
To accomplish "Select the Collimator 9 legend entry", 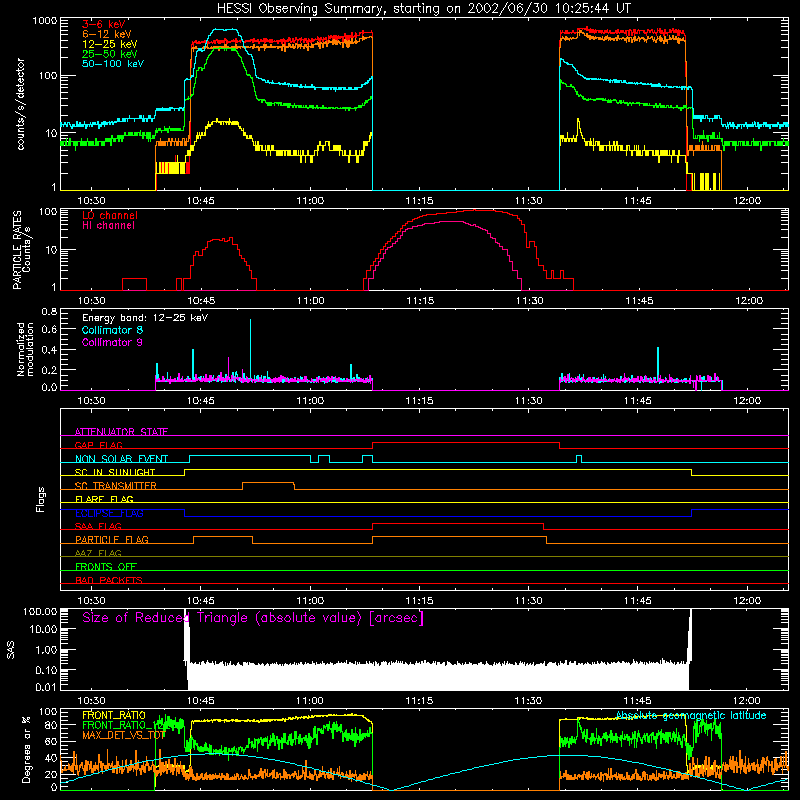I will tap(112, 342).
